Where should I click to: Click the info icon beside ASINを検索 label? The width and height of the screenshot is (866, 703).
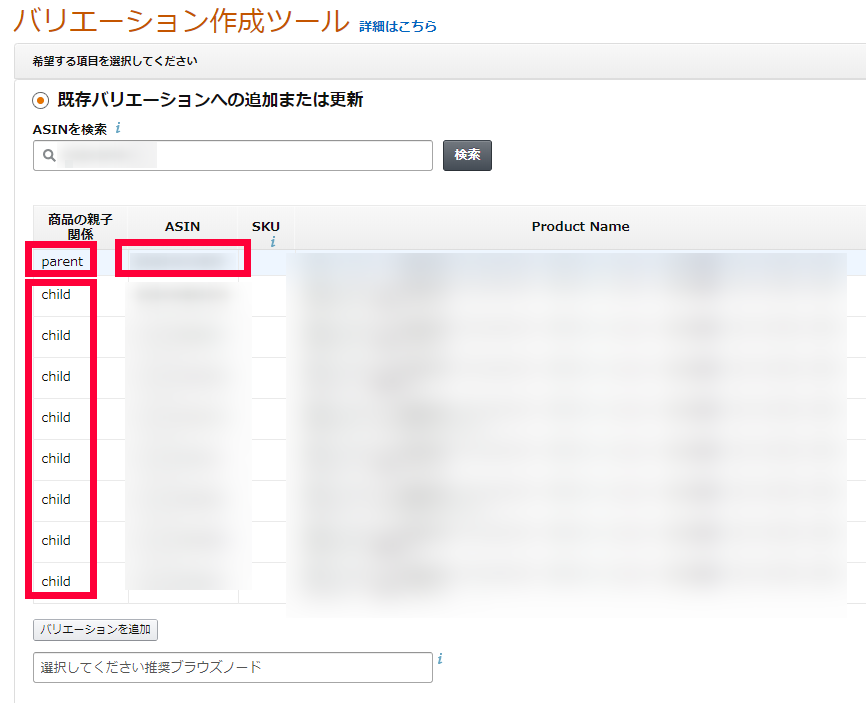pyautogui.click(x=118, y=128)
